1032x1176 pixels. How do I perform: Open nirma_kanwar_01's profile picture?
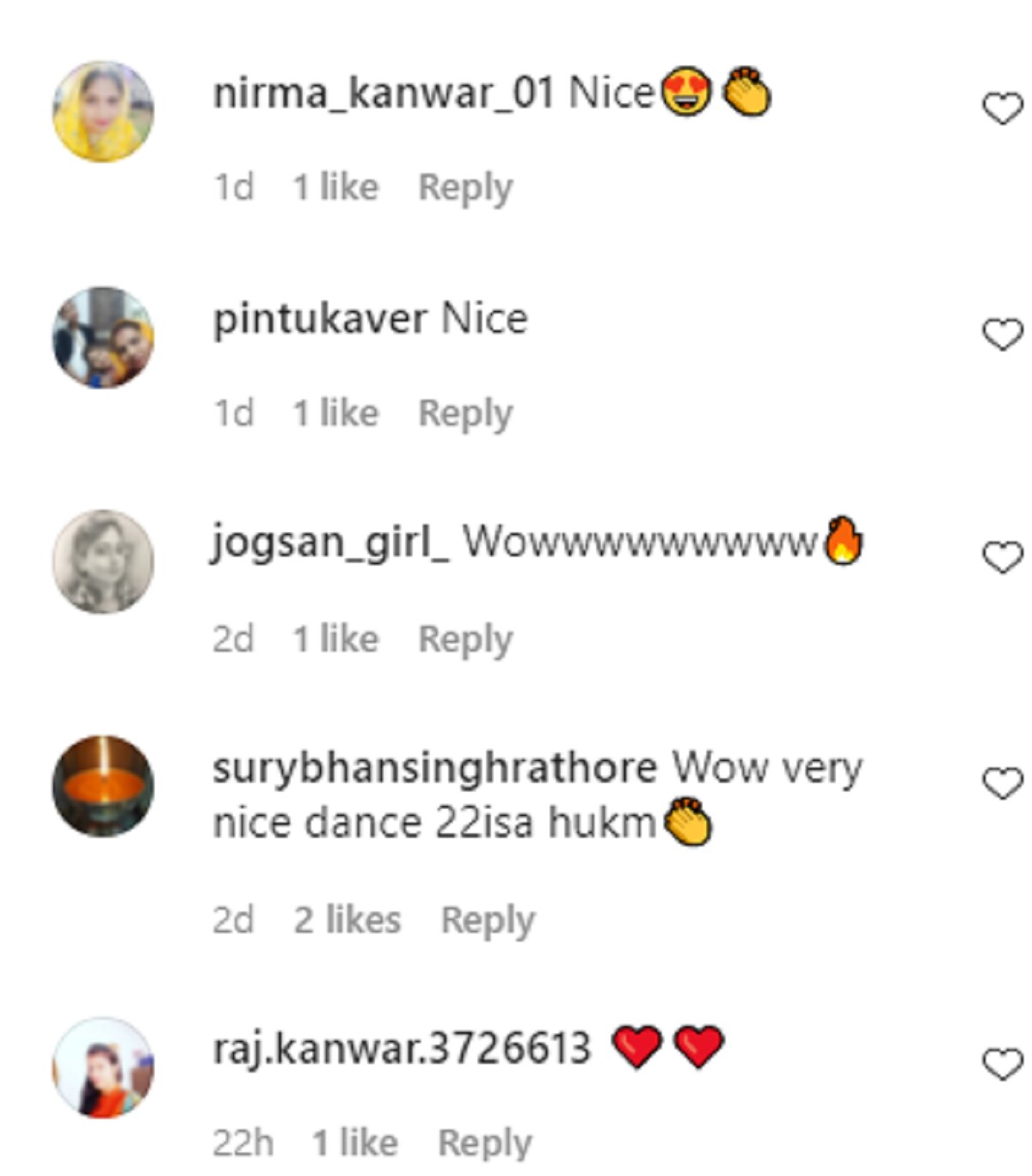(x=103, y=112)
